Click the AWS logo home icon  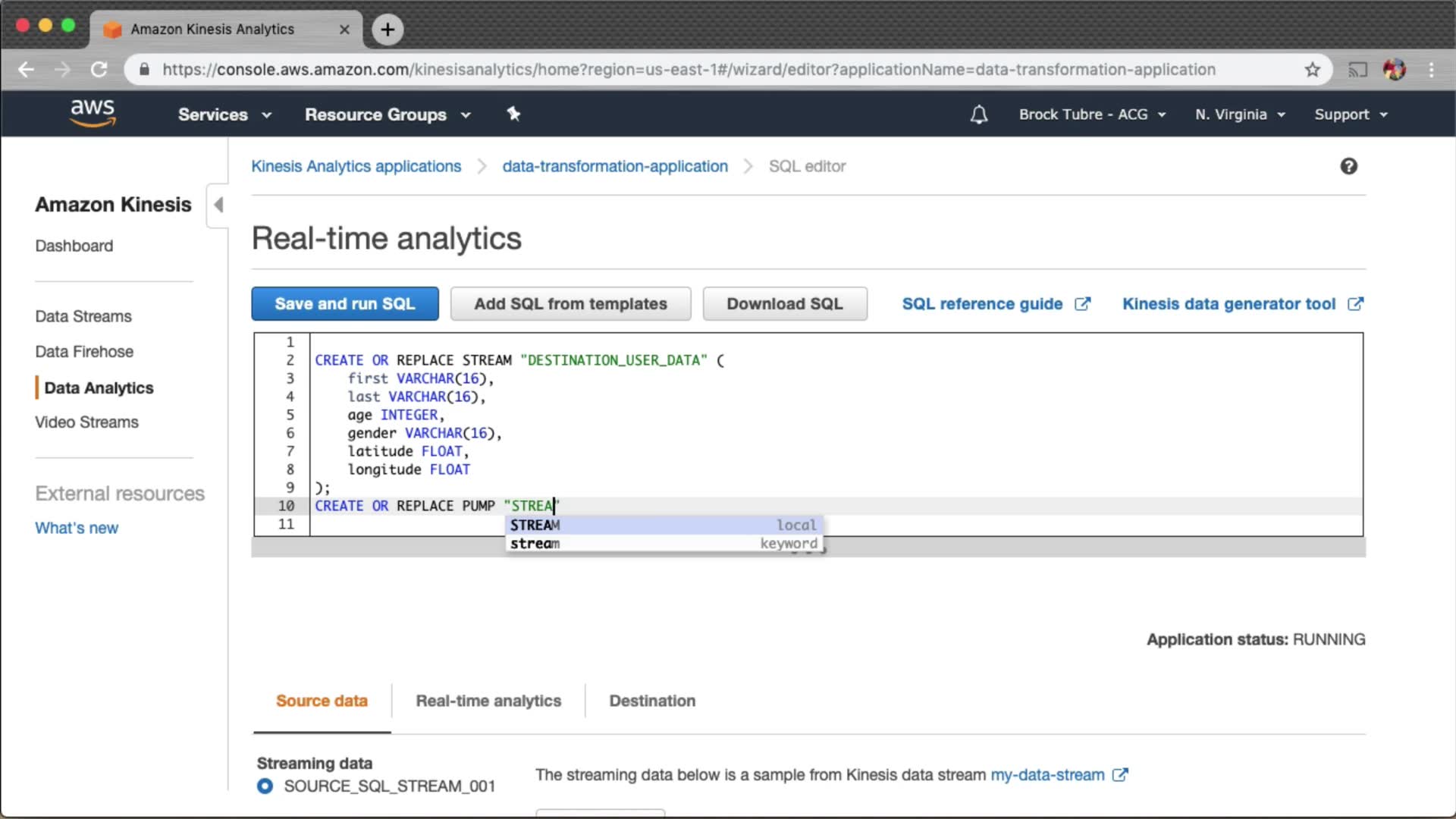pos(93,113)
